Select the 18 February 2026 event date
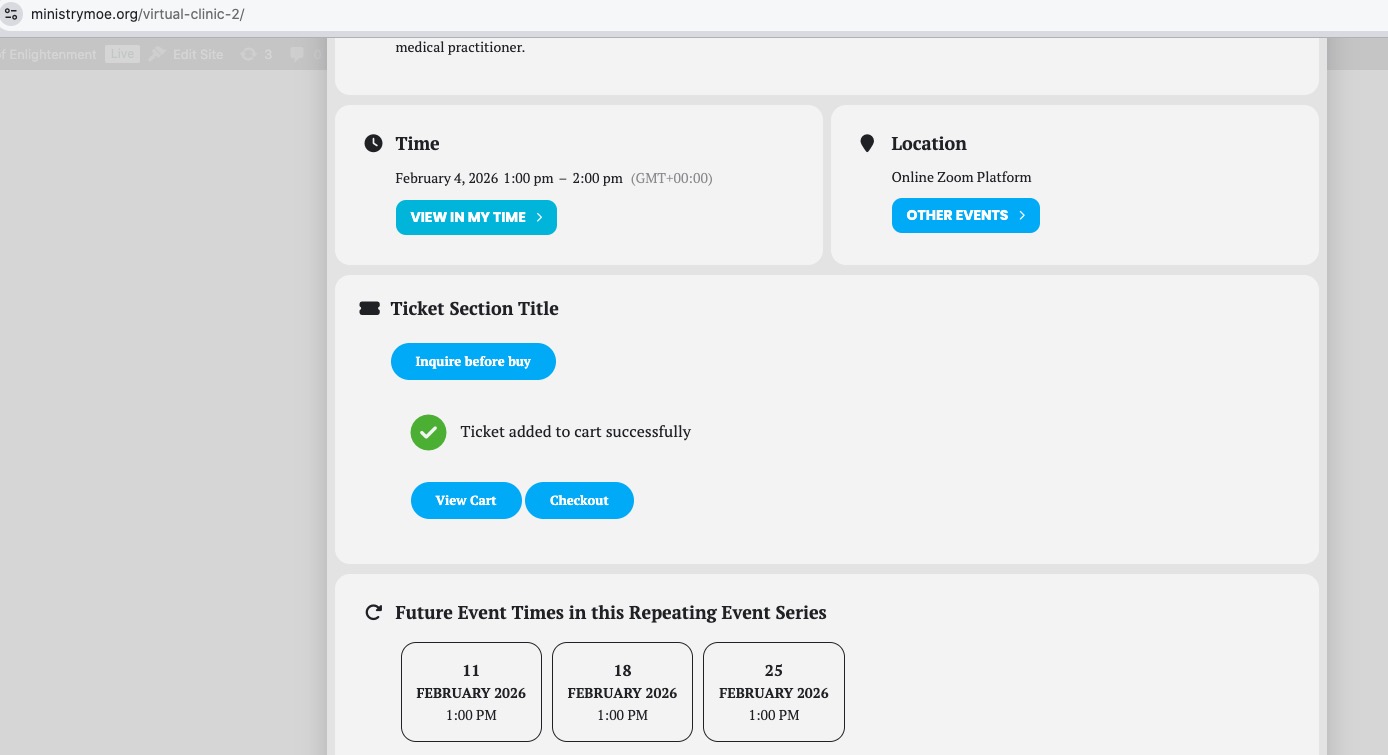The height and width of the screenshot is (755, 1388). pos(622,692)
